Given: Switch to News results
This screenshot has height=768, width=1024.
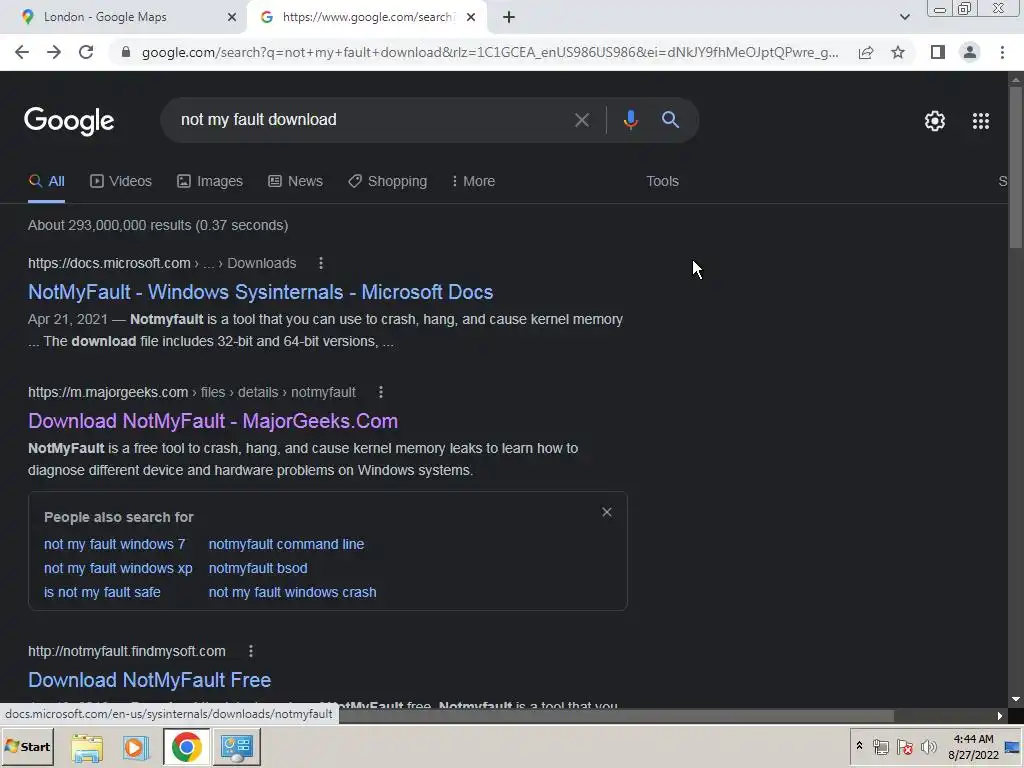Looking at the screenshot, I should click(x=295, y=182).
